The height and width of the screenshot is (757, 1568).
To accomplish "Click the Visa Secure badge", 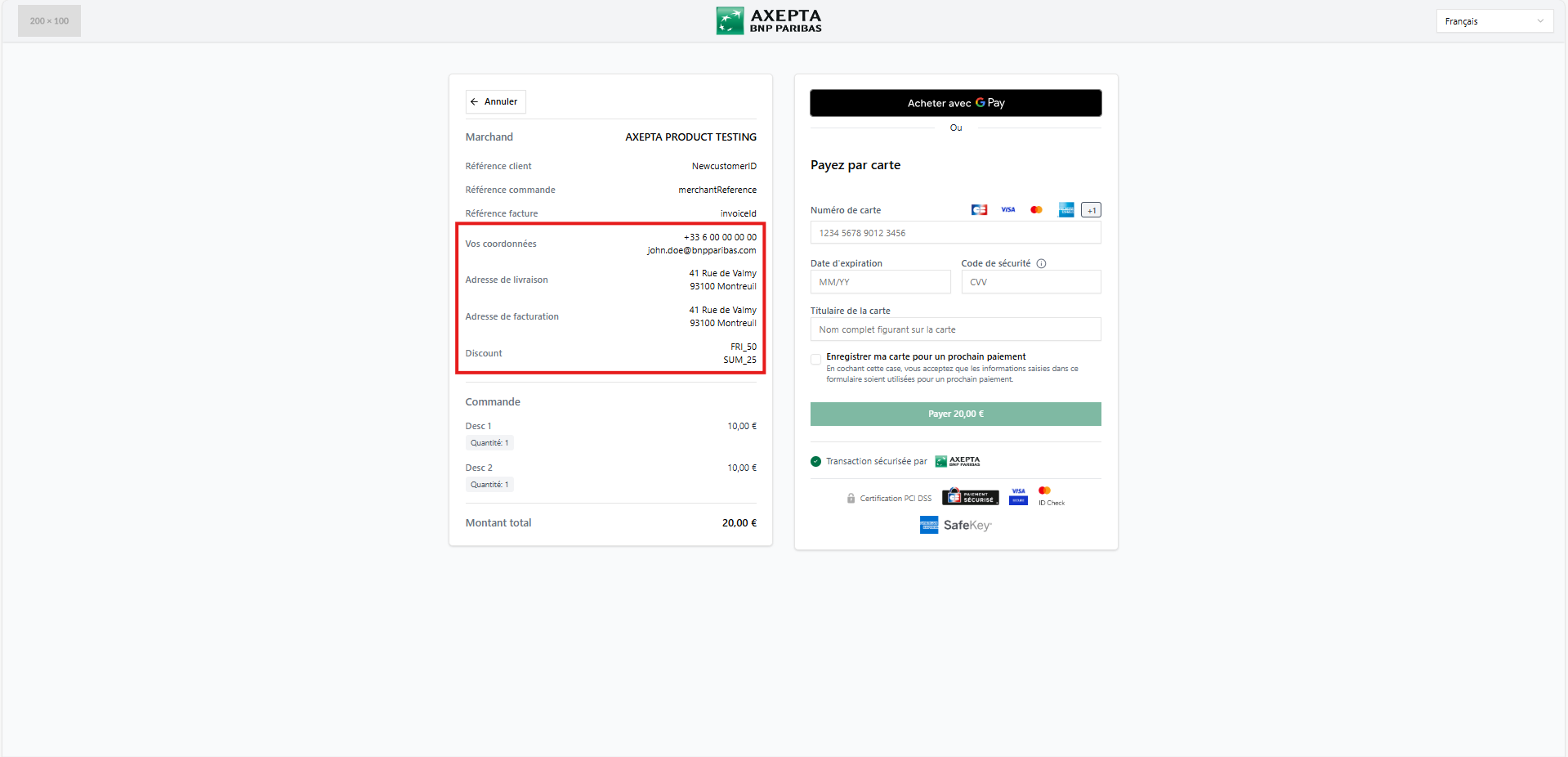I will point(1018,496).
